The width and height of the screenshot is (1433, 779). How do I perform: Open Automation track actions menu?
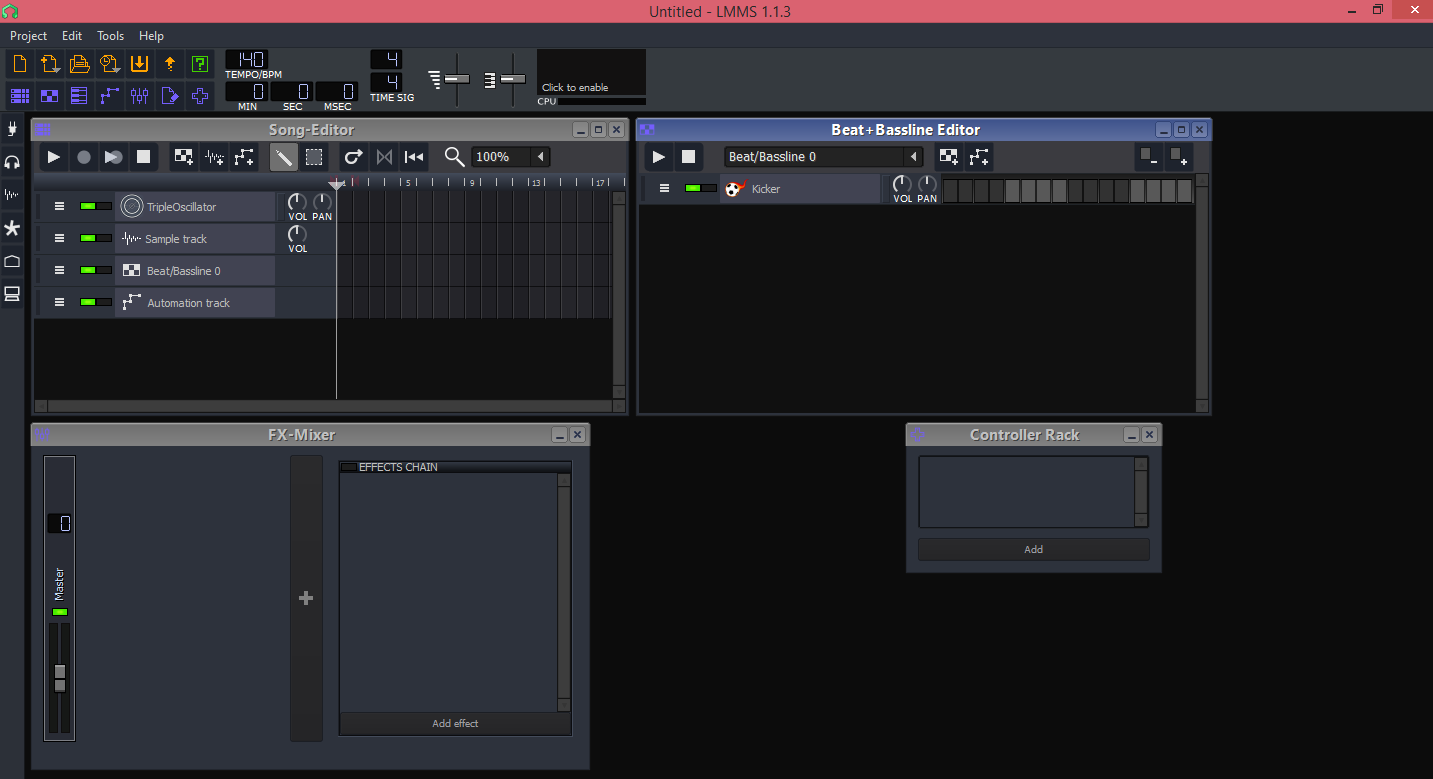point(59,303)
